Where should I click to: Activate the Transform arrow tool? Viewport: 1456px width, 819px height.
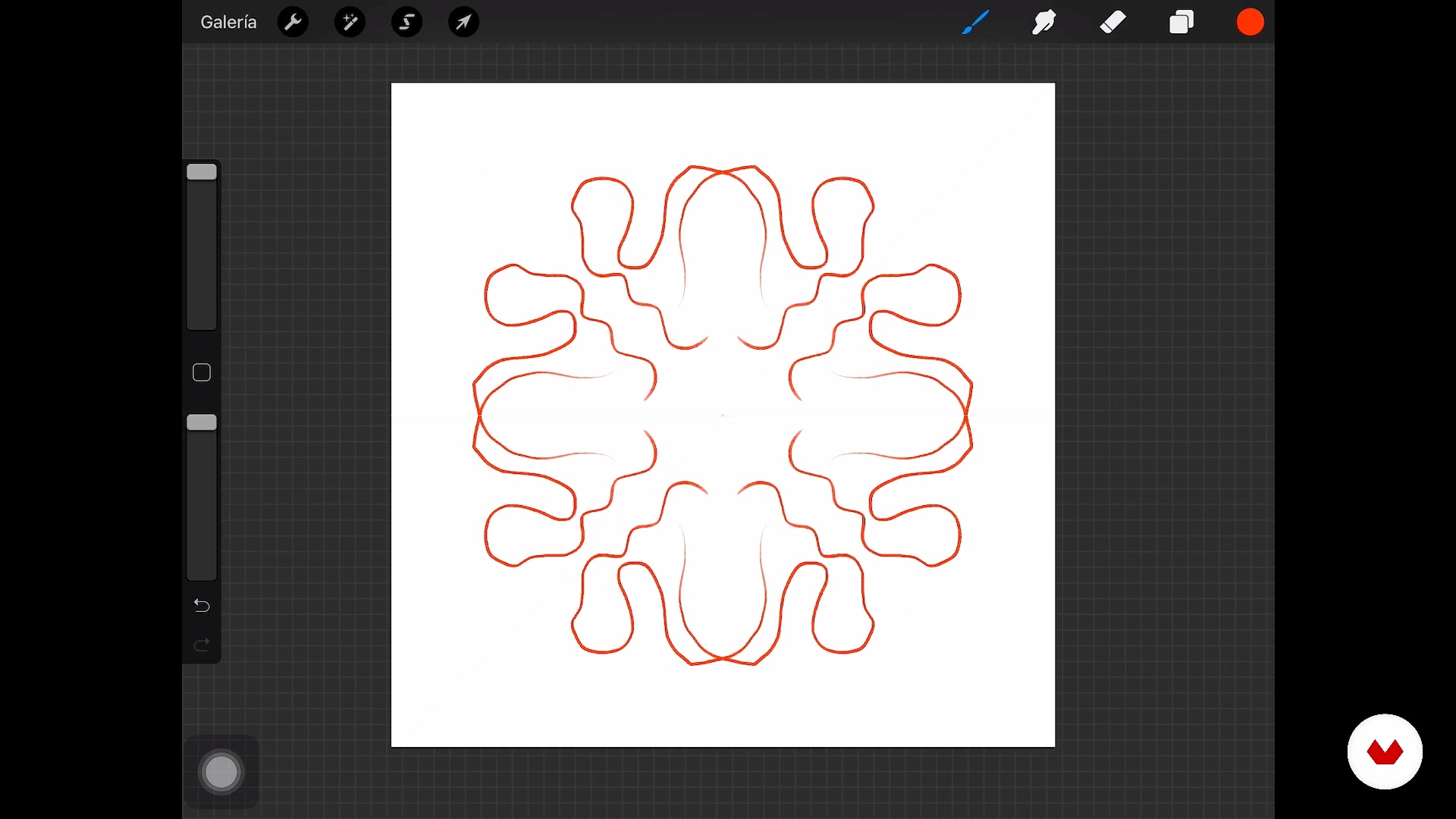[464, 23]
